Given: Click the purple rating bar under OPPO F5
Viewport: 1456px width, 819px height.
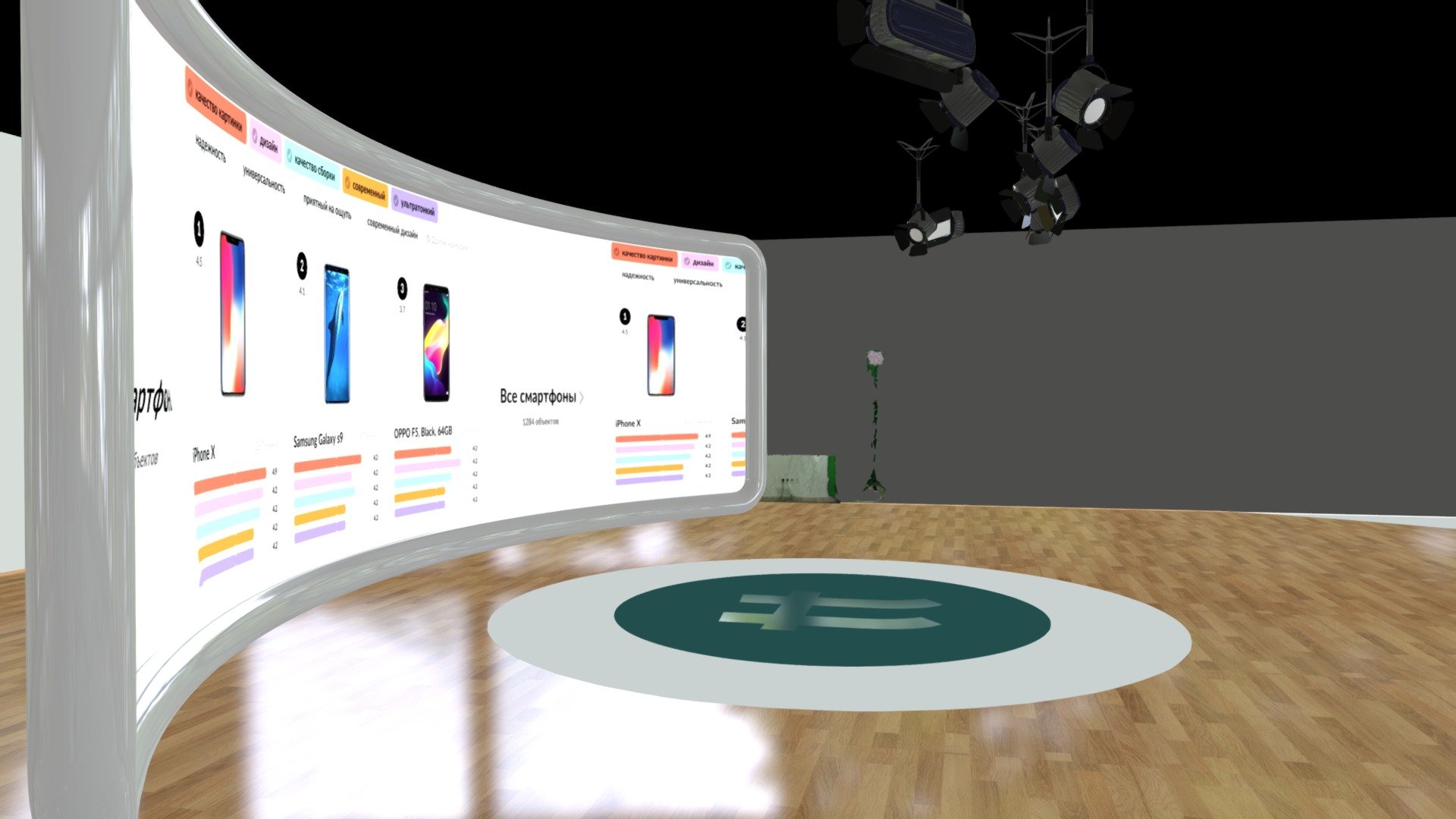Looking at the screenshot, I should (x=420, y=509).
